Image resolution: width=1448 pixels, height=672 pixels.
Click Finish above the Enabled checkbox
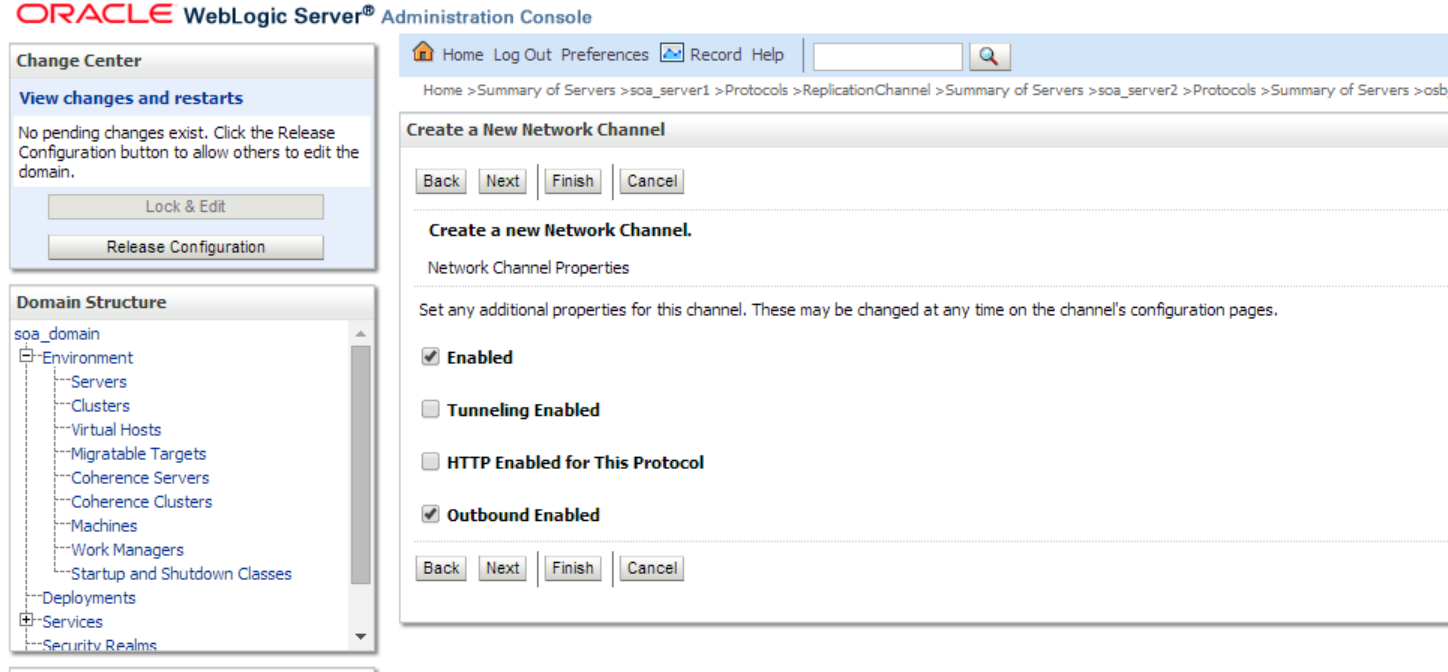pos(573,181)
